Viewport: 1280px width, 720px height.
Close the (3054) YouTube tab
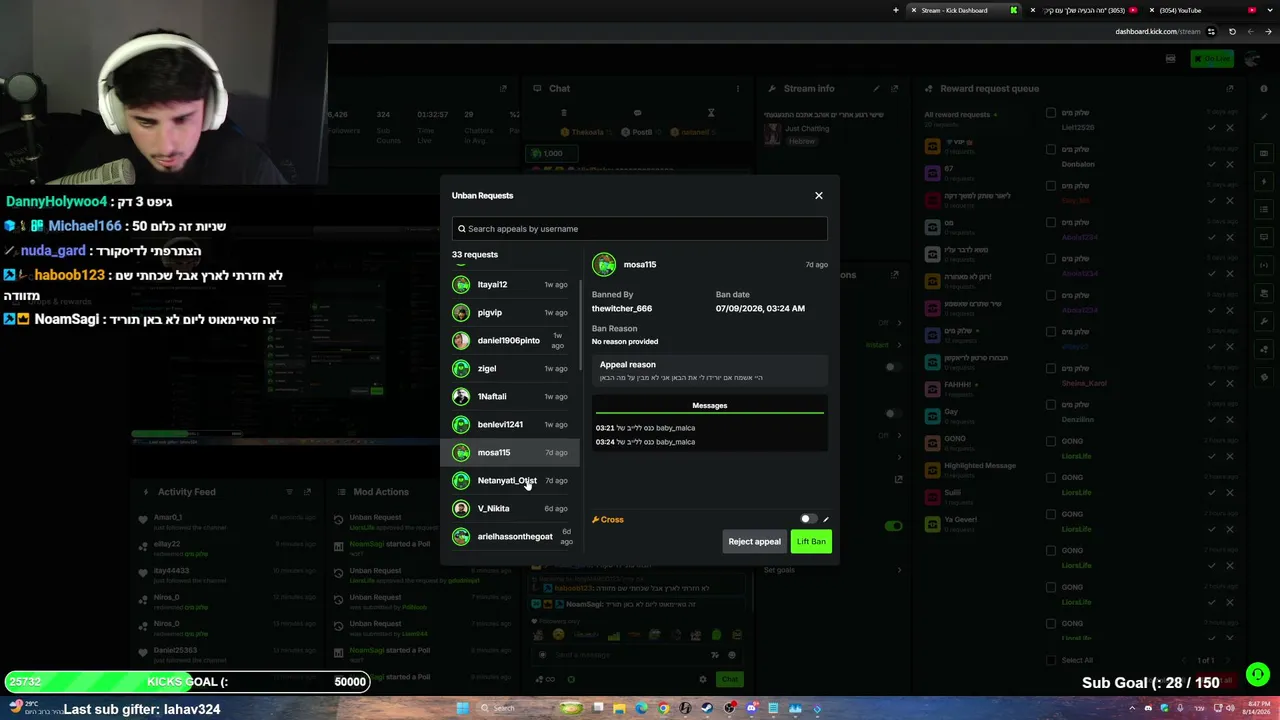pyautogui.click(x=1151, y=10)
